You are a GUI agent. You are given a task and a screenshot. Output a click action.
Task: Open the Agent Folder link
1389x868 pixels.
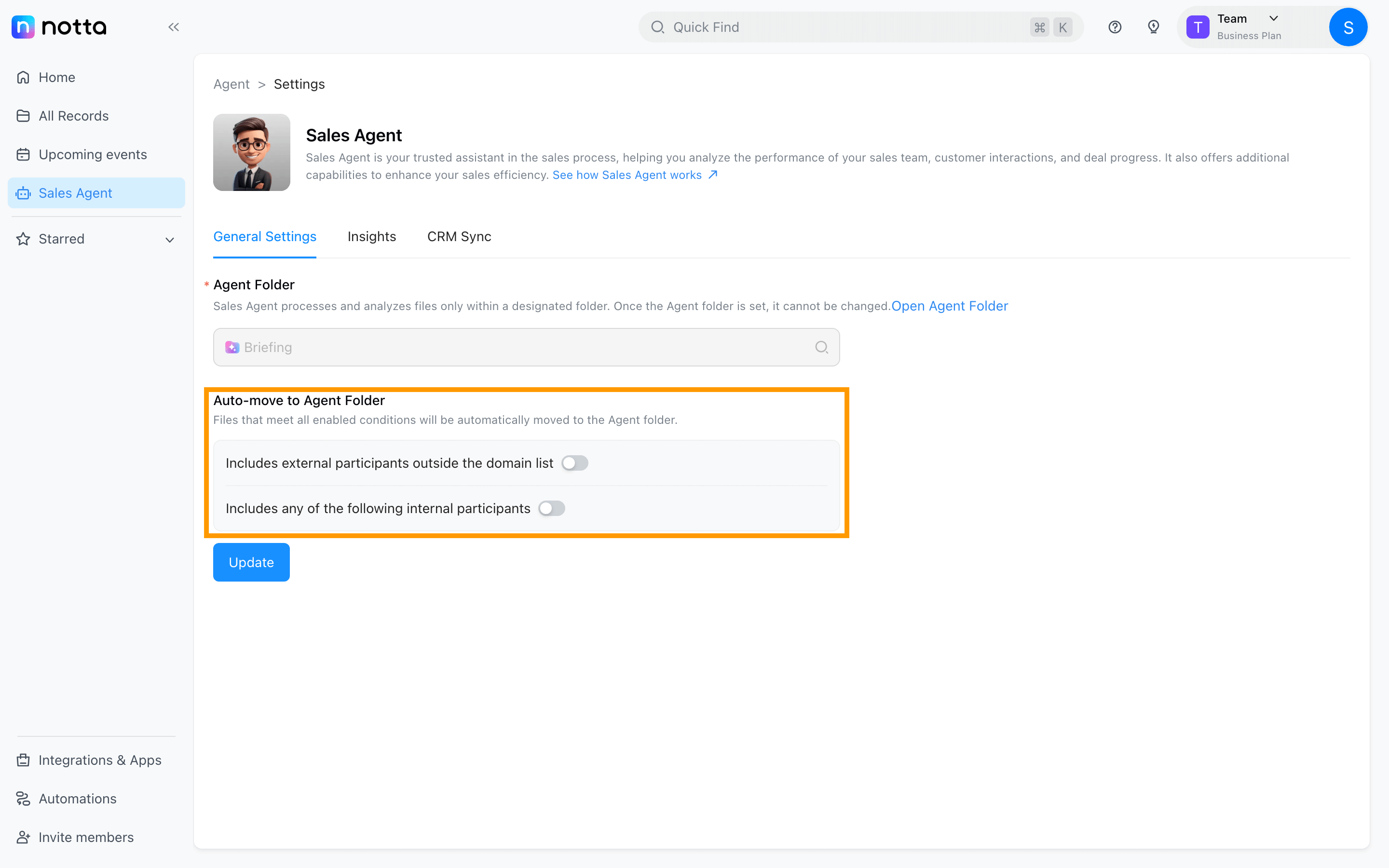pos(949,306)
